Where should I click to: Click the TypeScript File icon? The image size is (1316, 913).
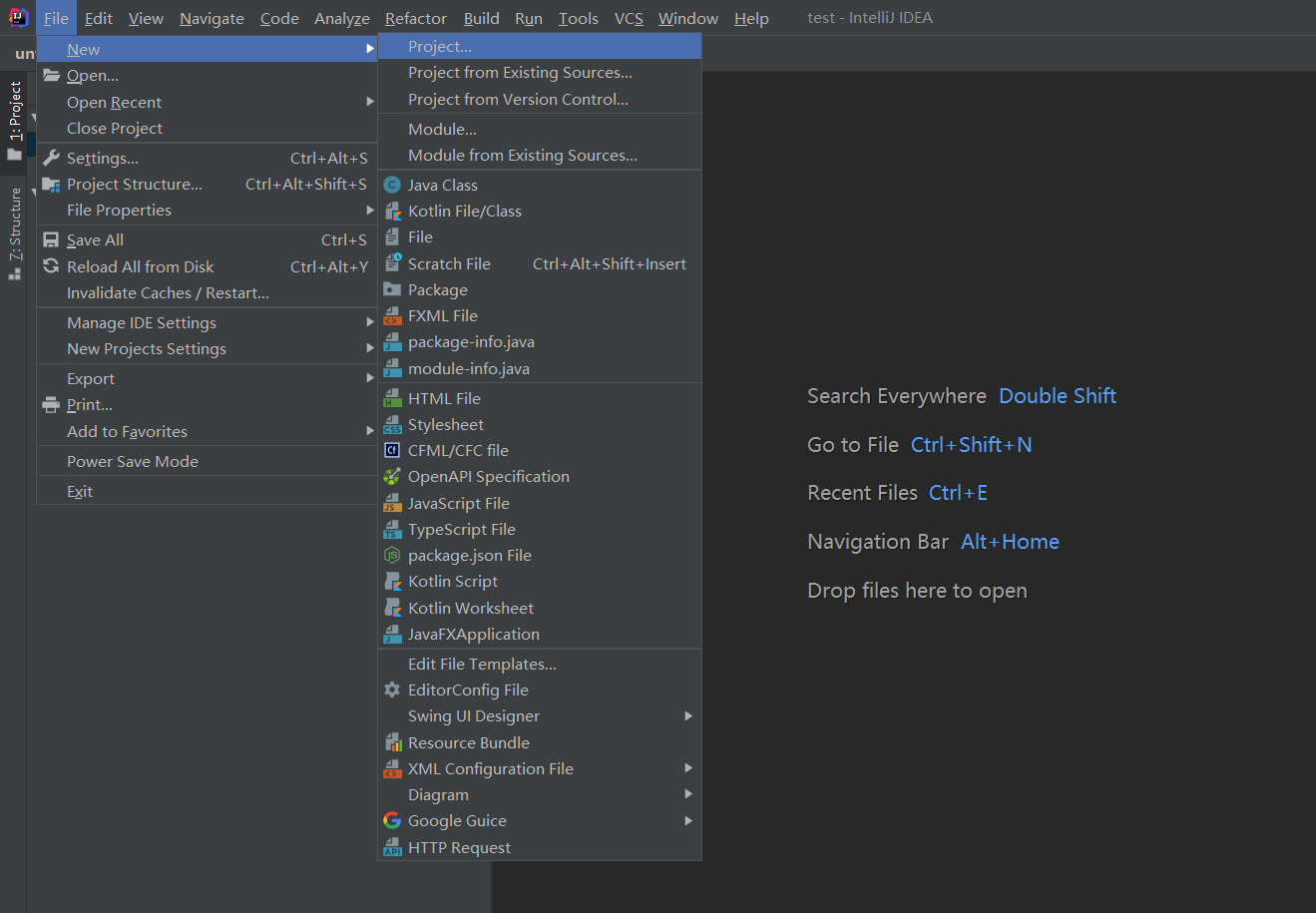coord(392,530)
